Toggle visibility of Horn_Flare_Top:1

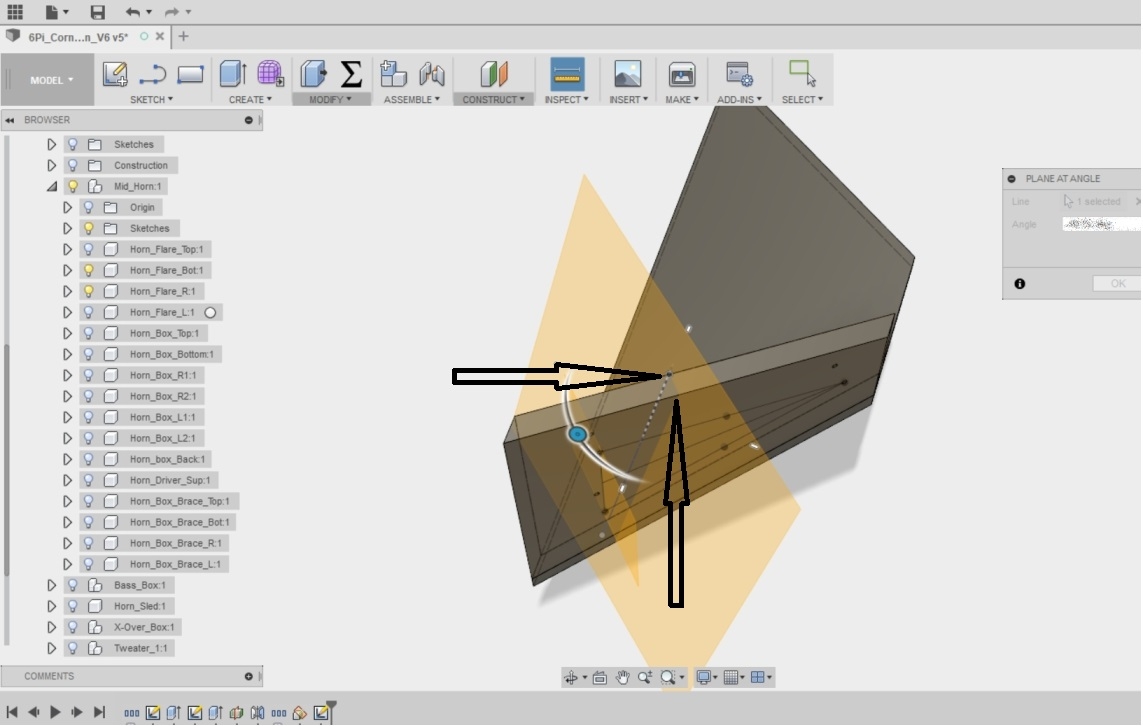88,249
